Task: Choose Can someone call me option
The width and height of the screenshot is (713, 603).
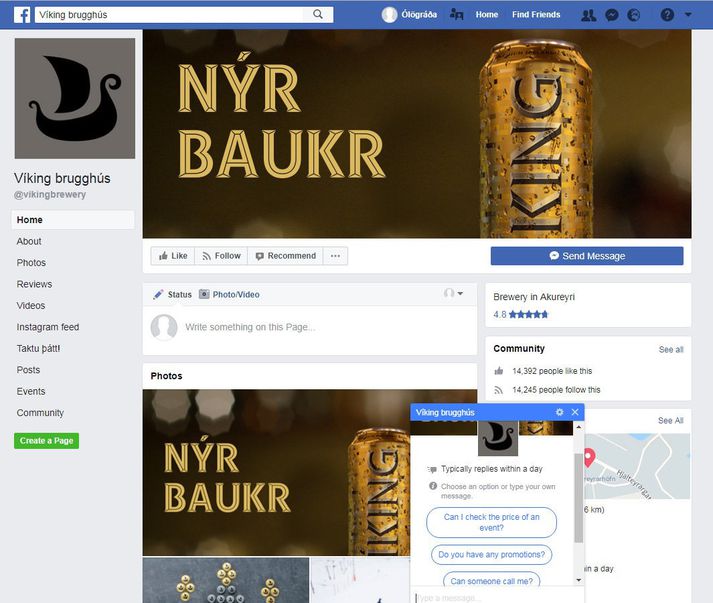Action: [x=492, y=580]
